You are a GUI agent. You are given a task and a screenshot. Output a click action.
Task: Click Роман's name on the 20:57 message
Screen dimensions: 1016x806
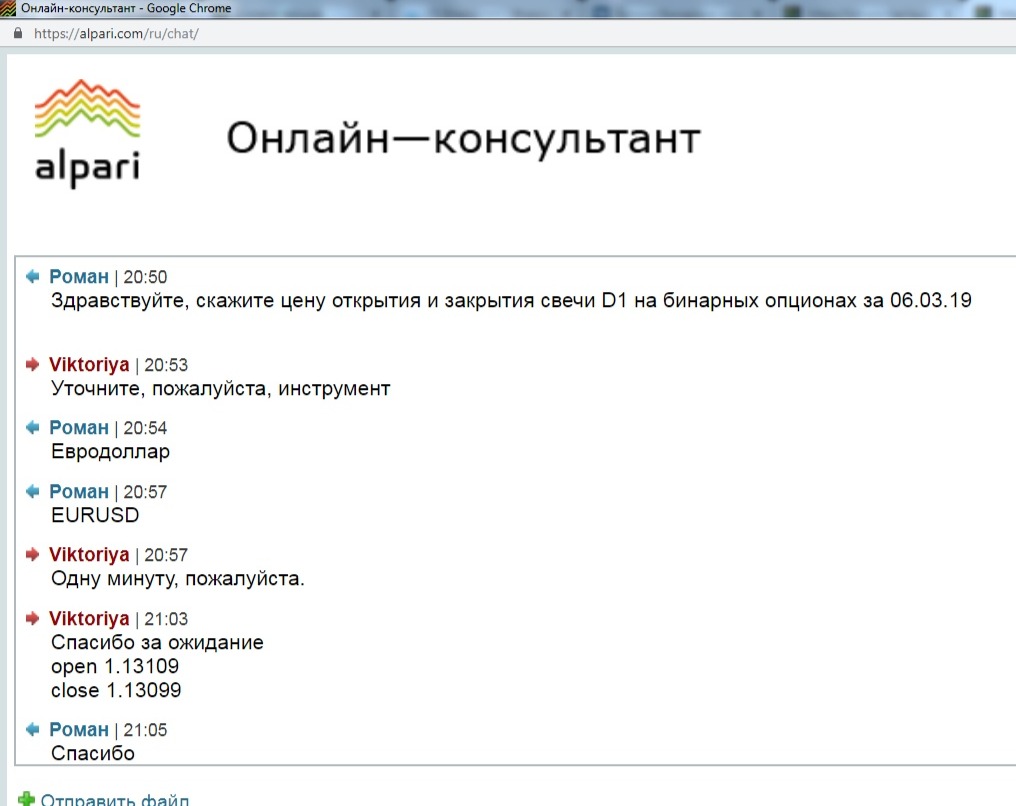coord(79,492)
